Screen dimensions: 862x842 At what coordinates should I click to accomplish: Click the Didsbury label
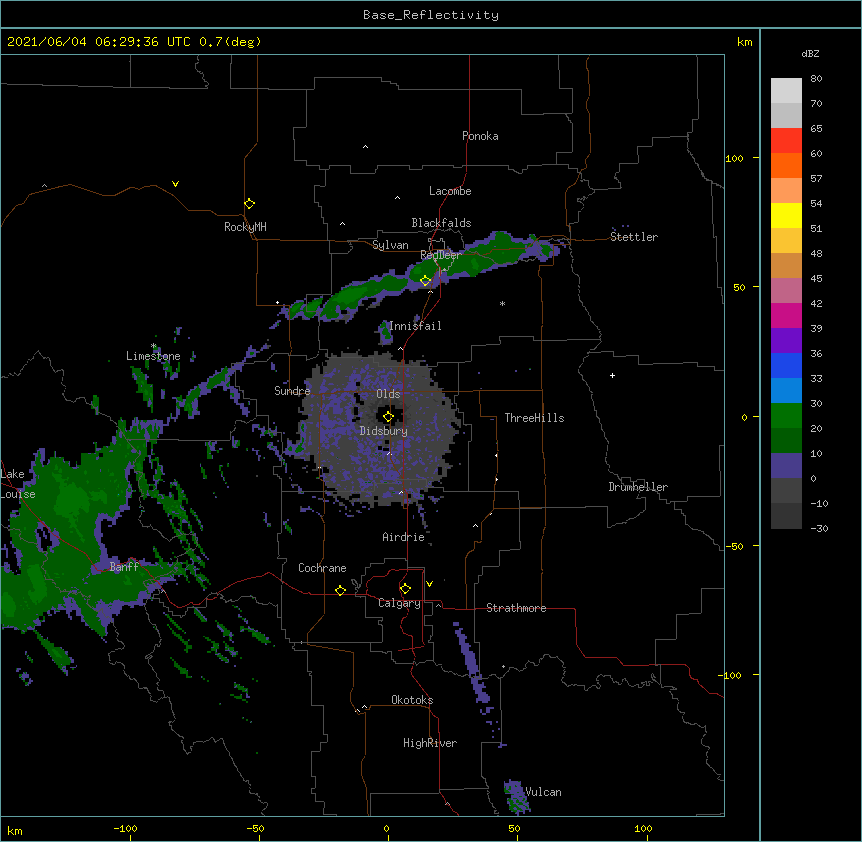384,431
